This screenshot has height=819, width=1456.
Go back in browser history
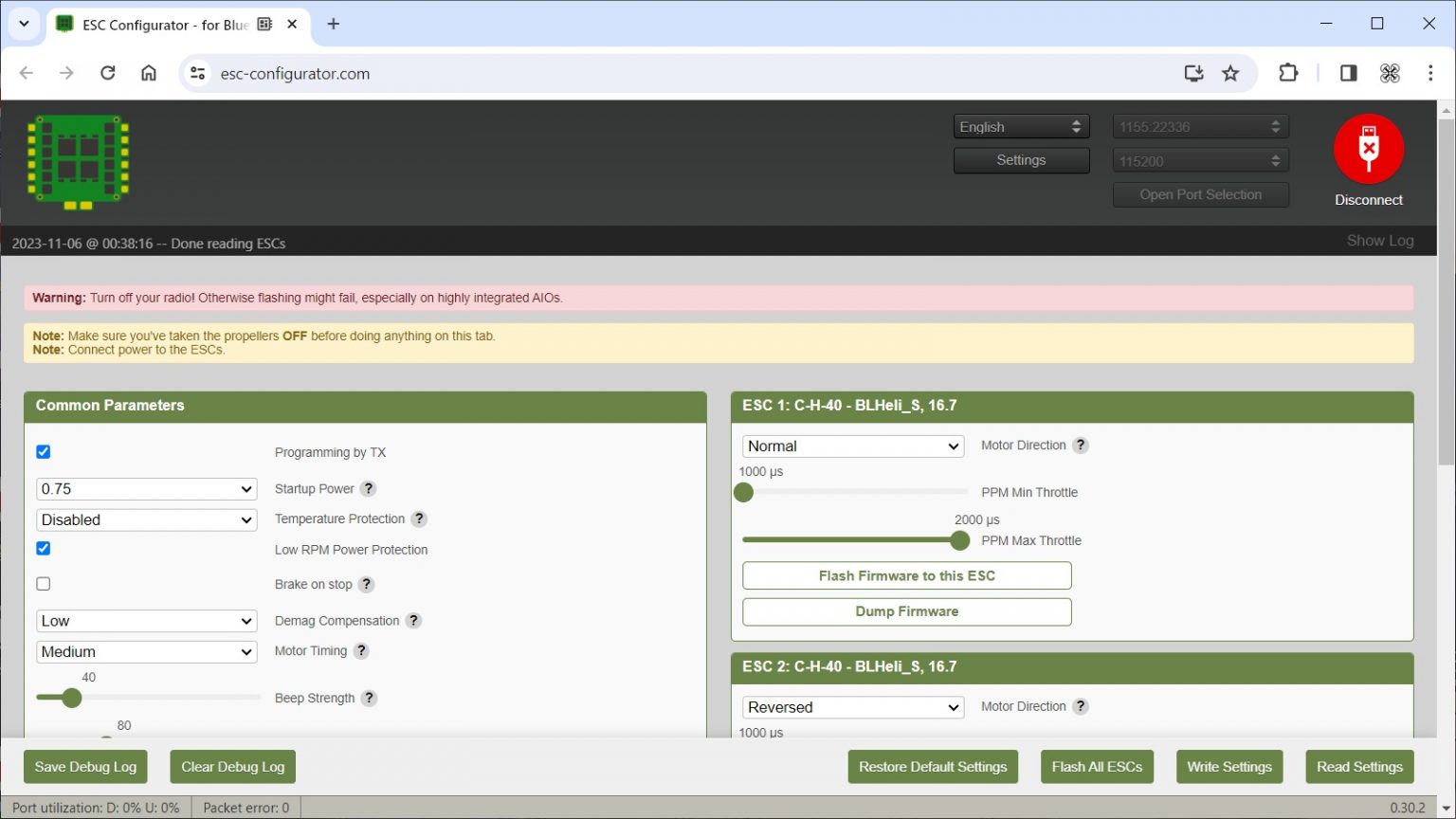coord(27,73)
